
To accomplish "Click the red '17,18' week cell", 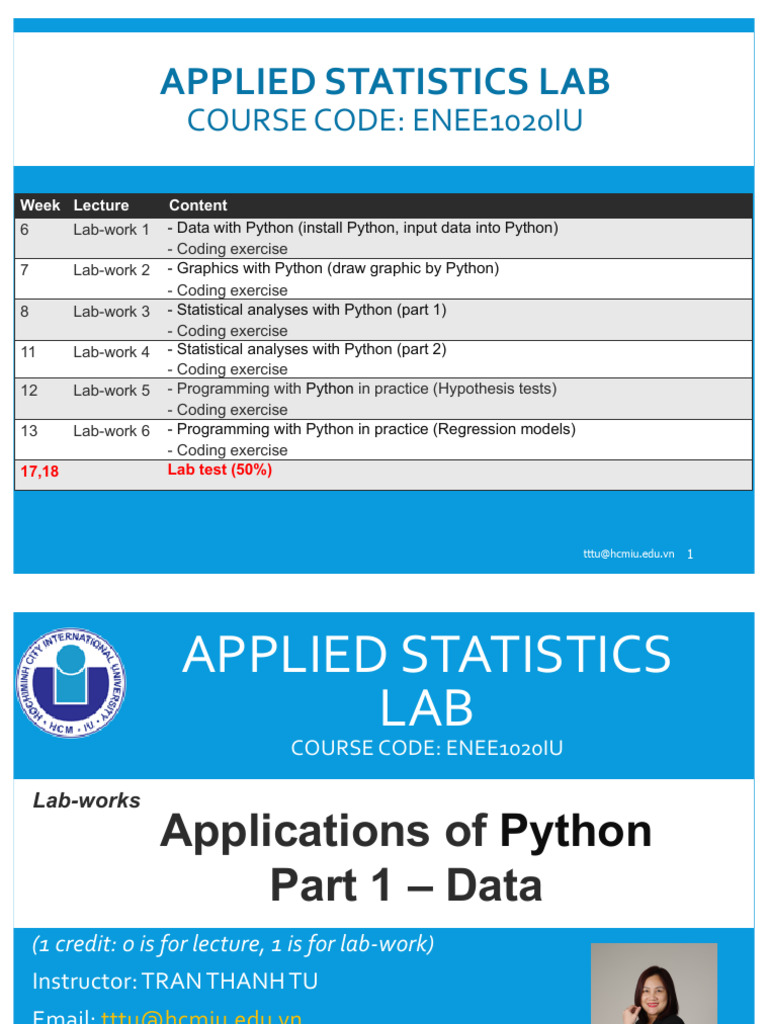I will pos(39,471).
